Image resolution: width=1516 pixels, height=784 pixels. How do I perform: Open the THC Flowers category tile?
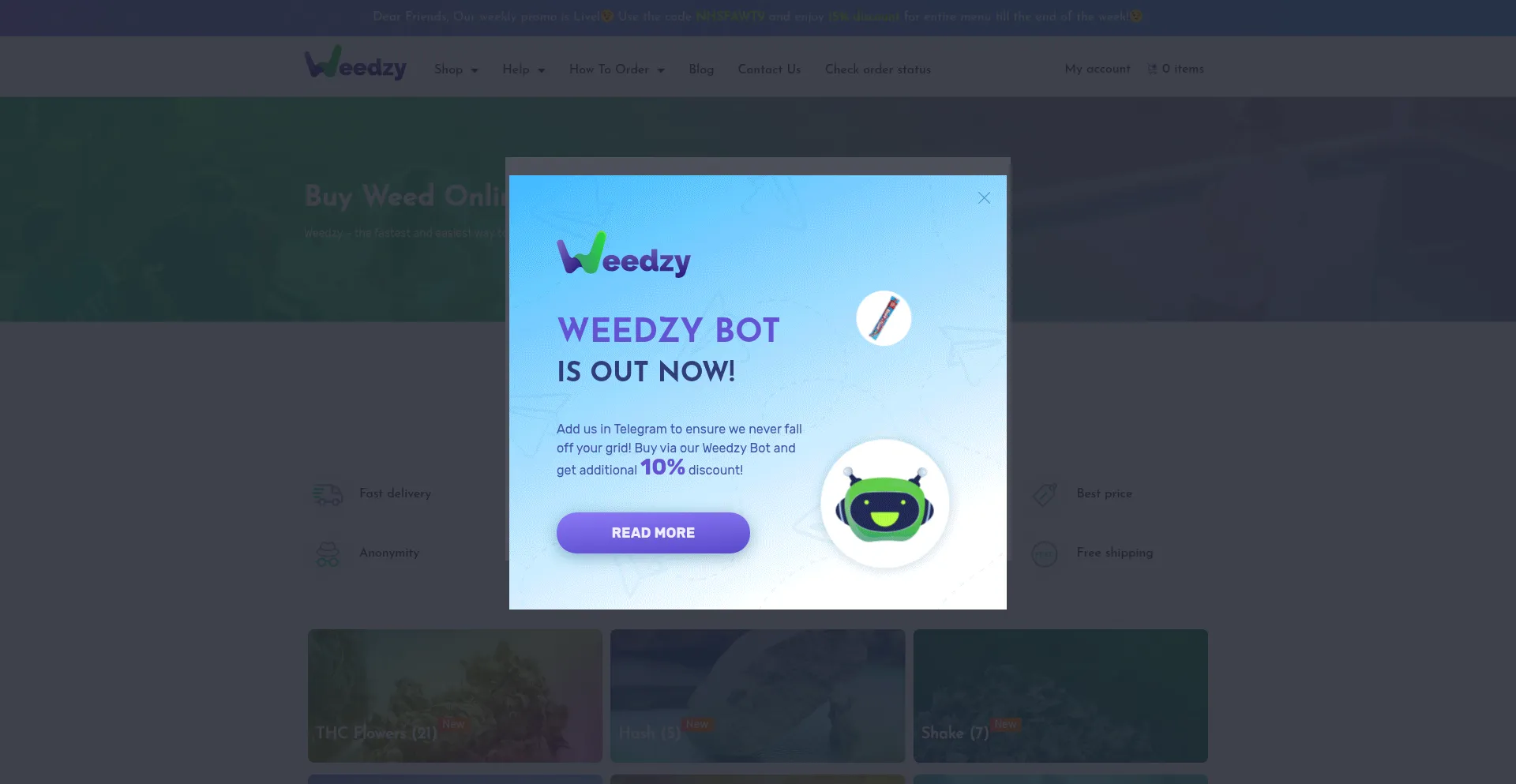point(455,696)
